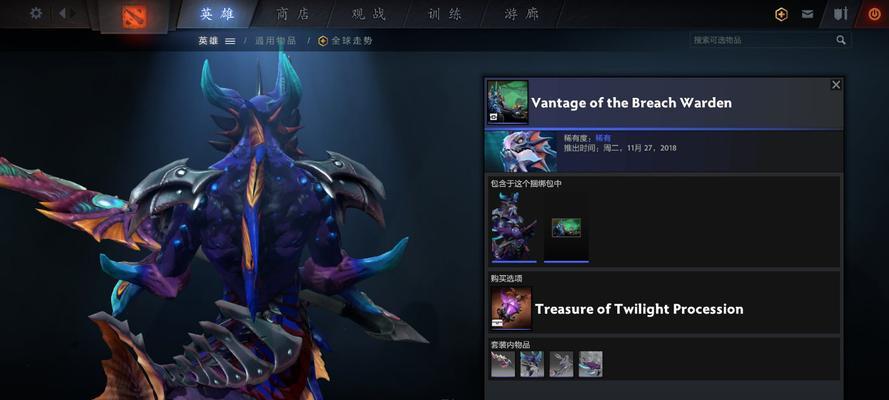Open the 观战 tab

(369, 14)
